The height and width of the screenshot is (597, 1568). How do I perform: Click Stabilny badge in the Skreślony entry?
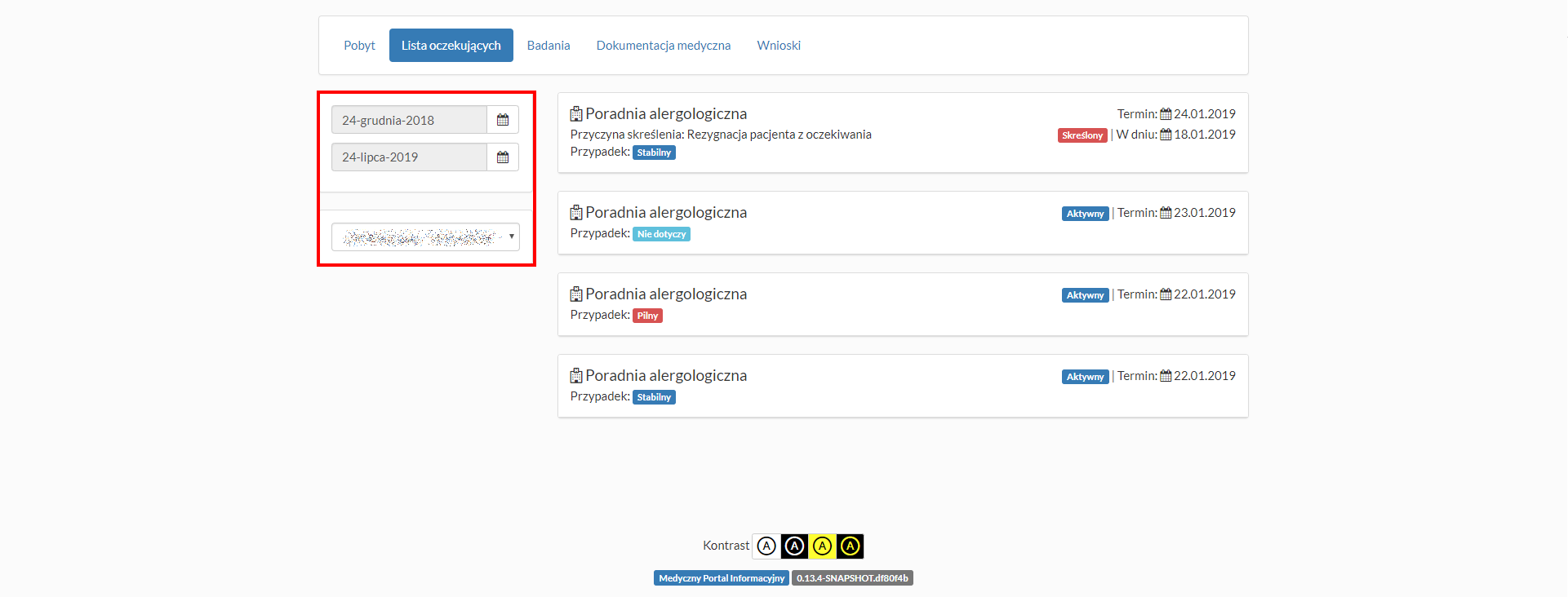point(654,153)
